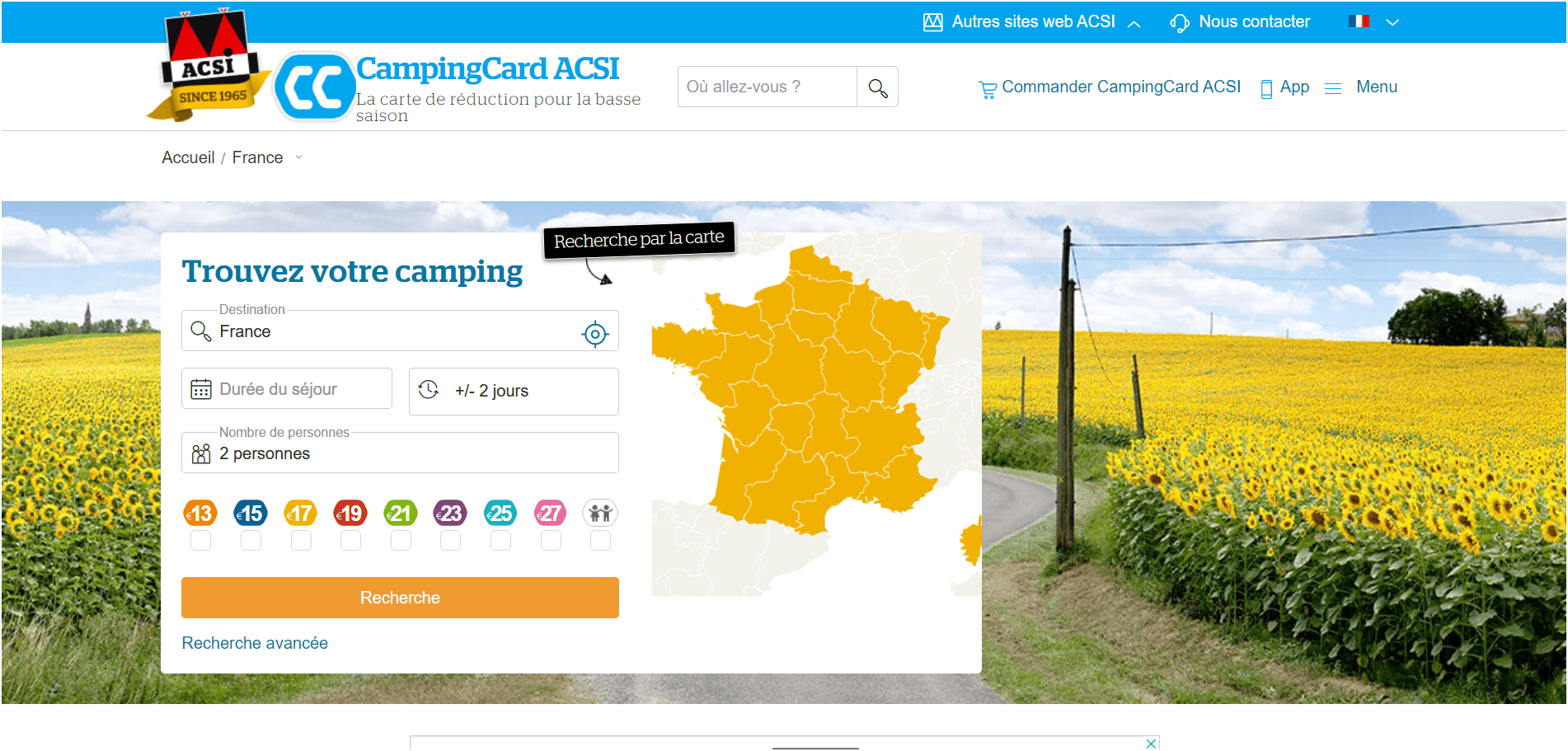Image resolution: width=1568 pixels, height=751 pixels.
Task: Open Recherche avancée link
Action: pyautogui.click(x=255, y=643)
